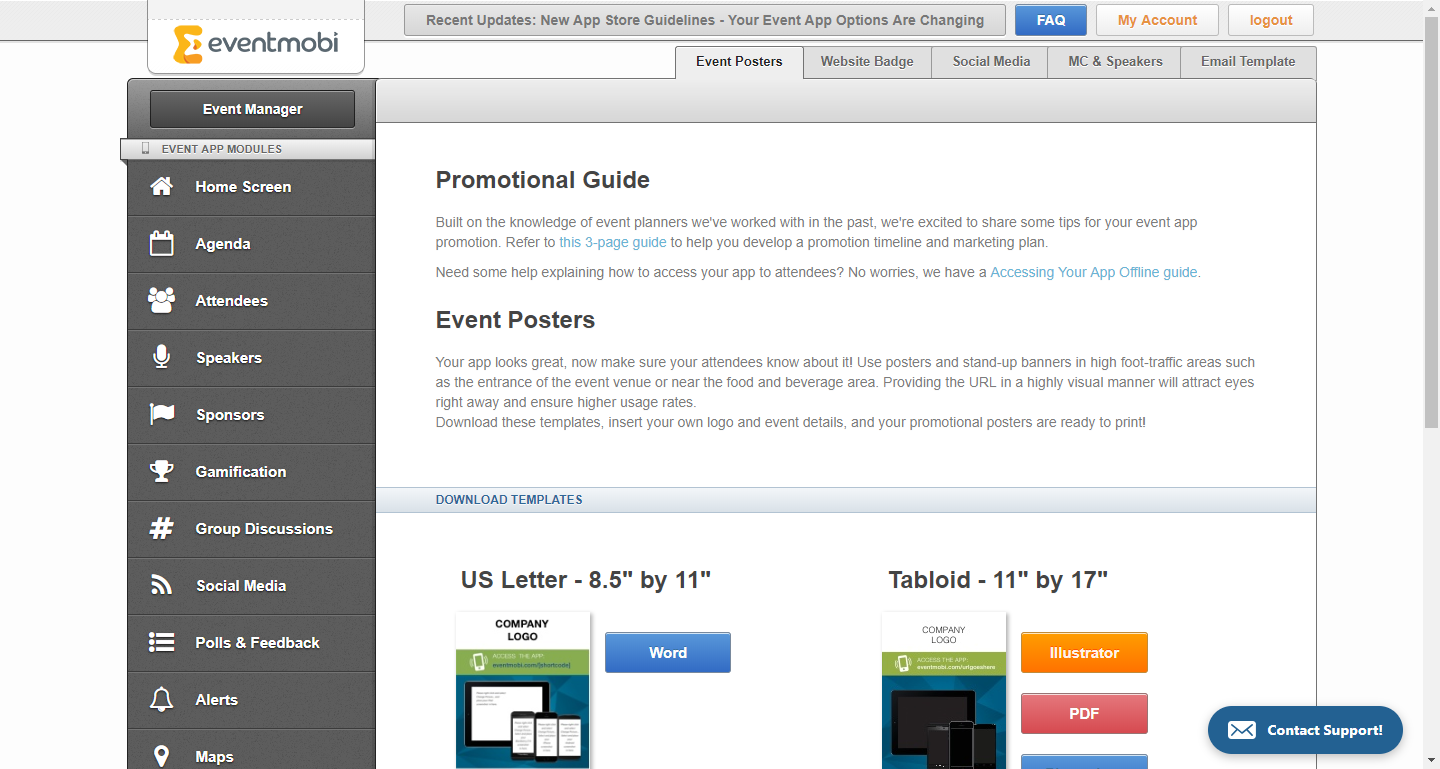The height and width of the screenshot is (769, 1440).
Task: Go to Sponsors in the sidebar
Action: pos(252,415)
